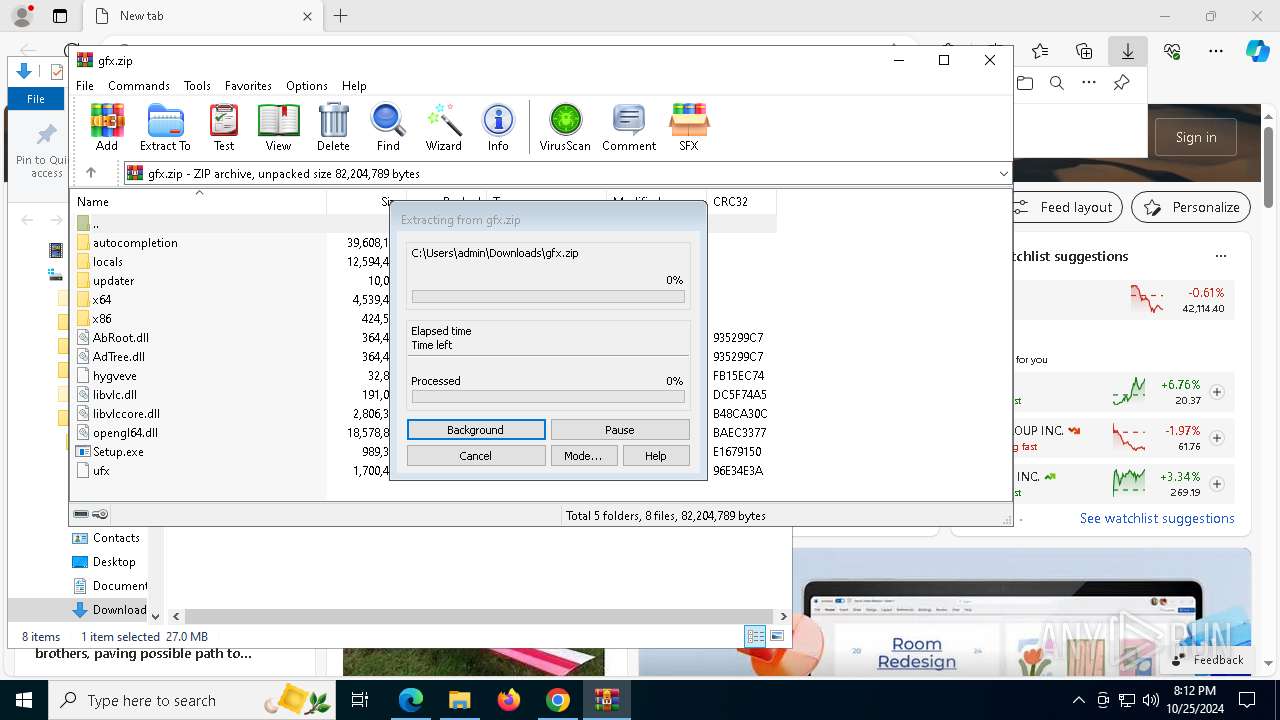Open Edge Favorites star icon
1280x720 pixels.
click(1040, 52)
